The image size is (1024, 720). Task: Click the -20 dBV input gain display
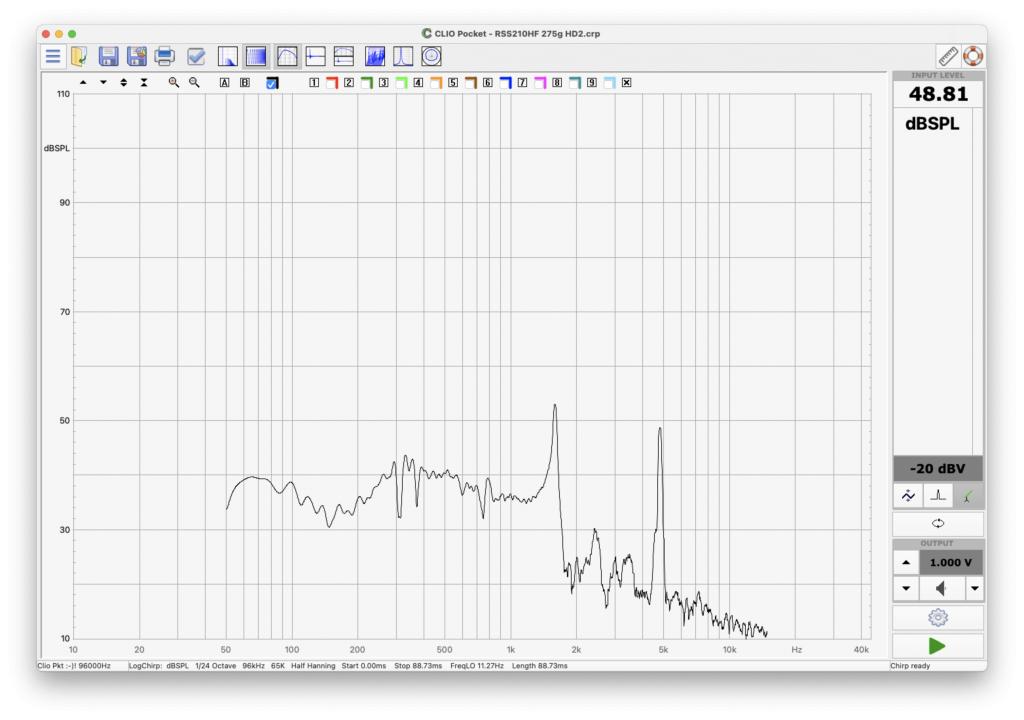pyautogui.click(x=937, y=468)
